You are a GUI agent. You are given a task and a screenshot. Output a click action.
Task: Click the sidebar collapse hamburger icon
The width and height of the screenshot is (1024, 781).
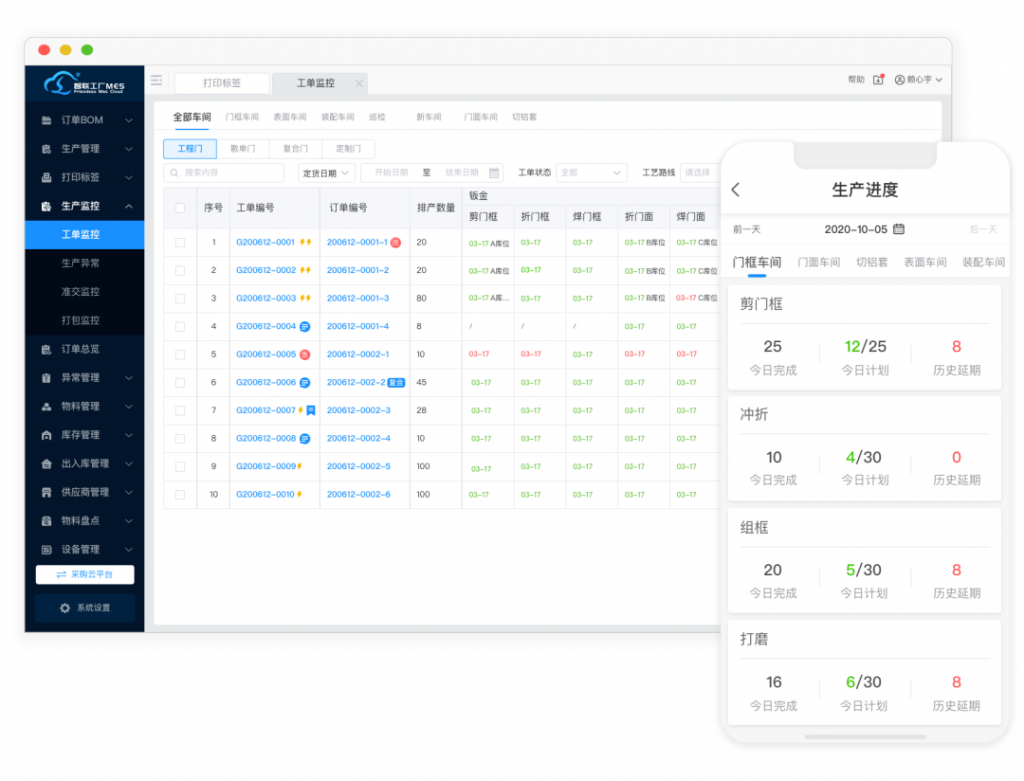tap(157, 81)
